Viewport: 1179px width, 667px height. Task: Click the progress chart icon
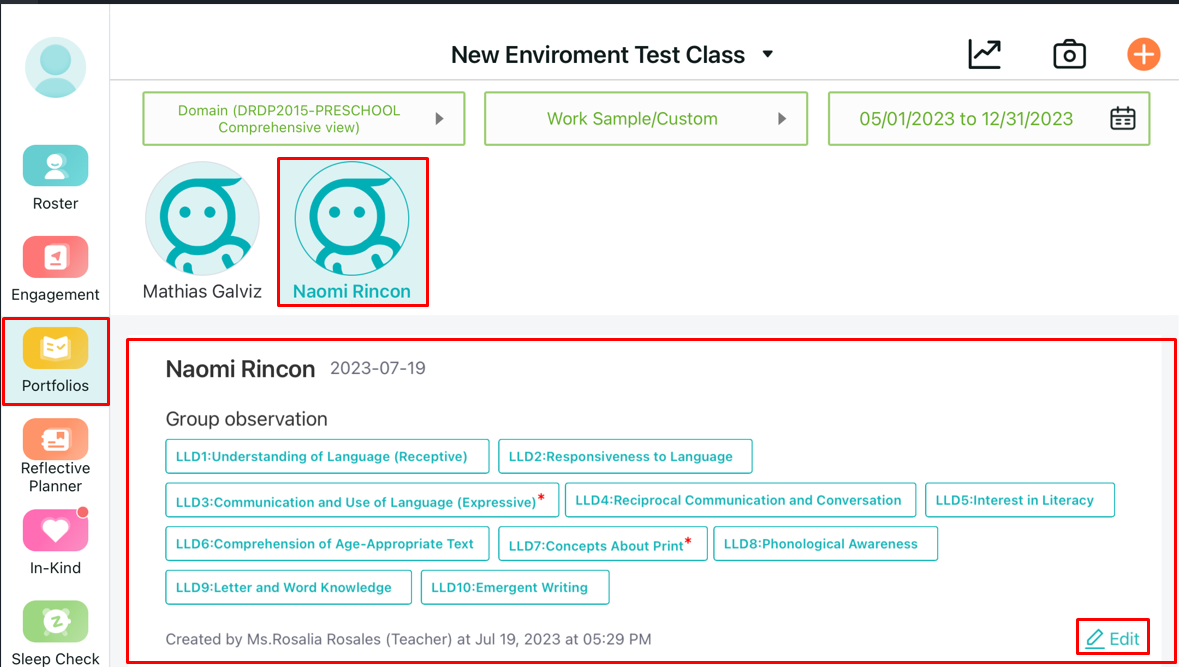(984, 54)
